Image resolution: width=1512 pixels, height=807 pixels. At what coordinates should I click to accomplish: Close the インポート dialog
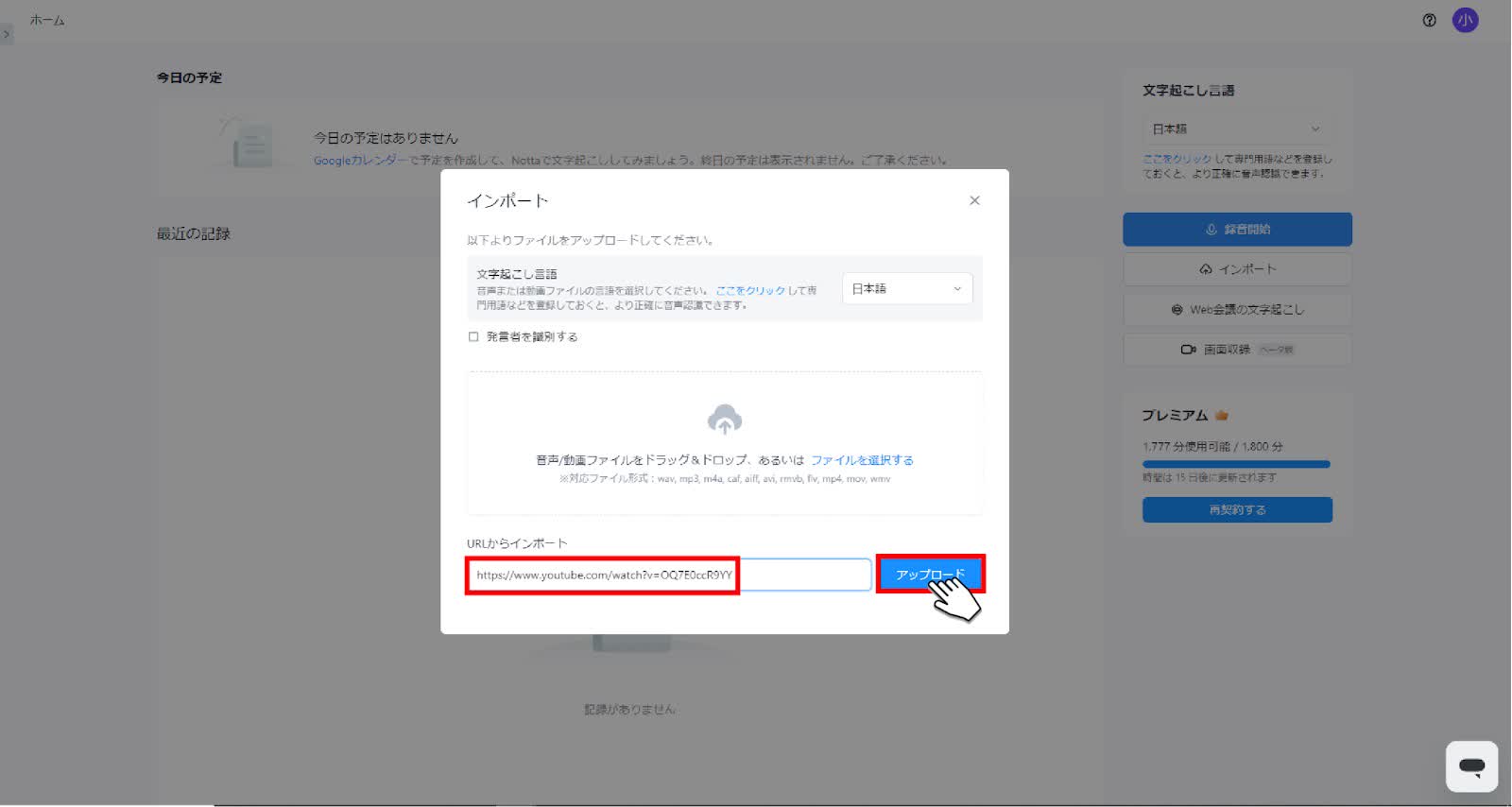(974, 200)
